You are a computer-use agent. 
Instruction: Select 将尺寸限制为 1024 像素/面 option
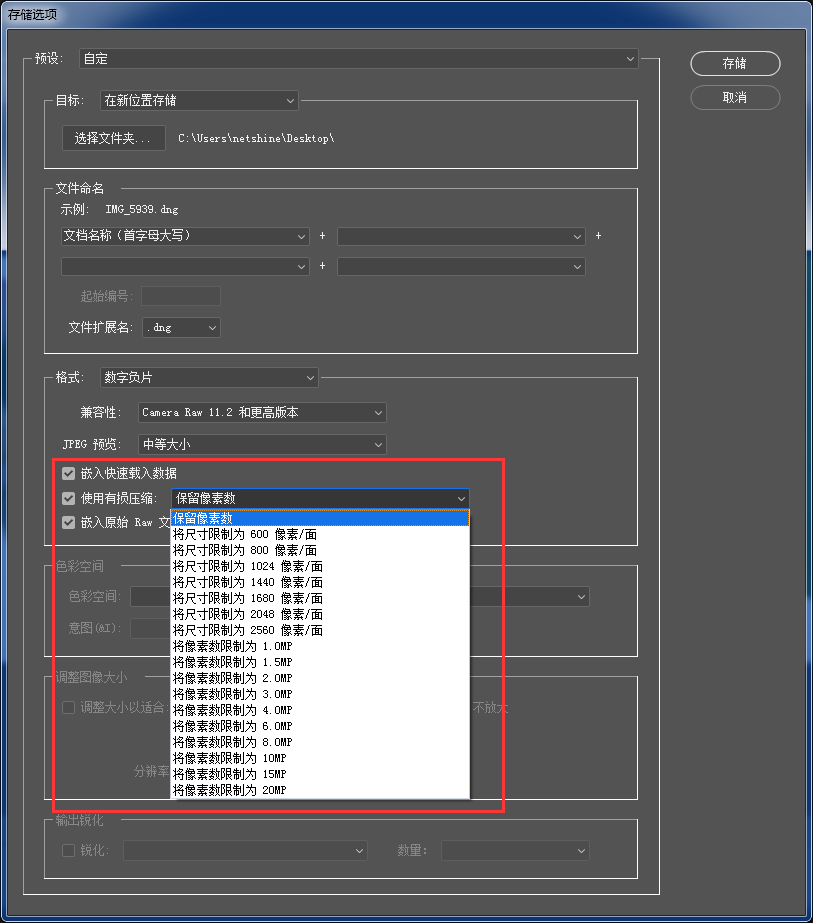pyautogui.click(x=320, y=566)
